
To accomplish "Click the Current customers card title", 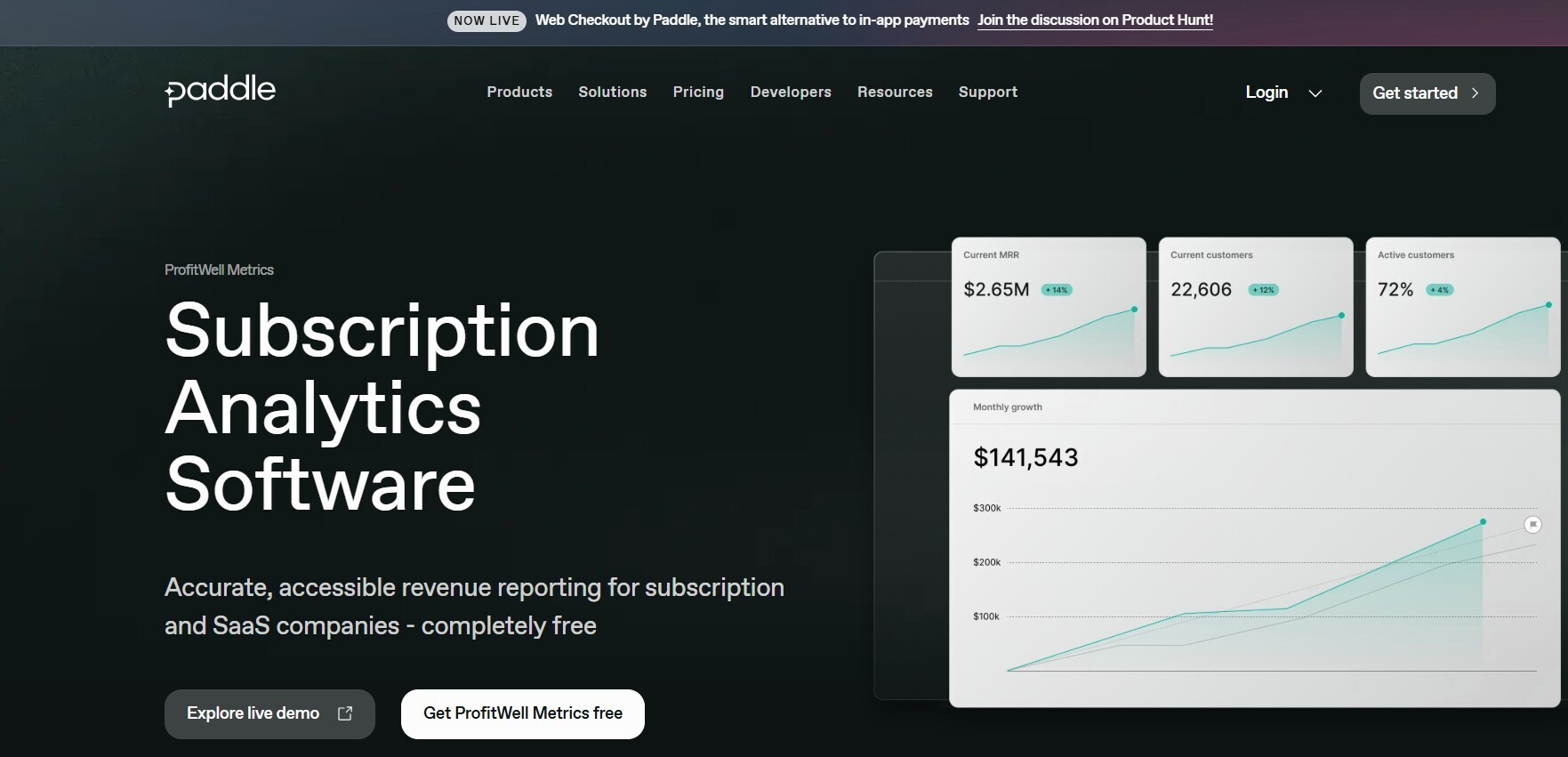I will click(1211, 255).
